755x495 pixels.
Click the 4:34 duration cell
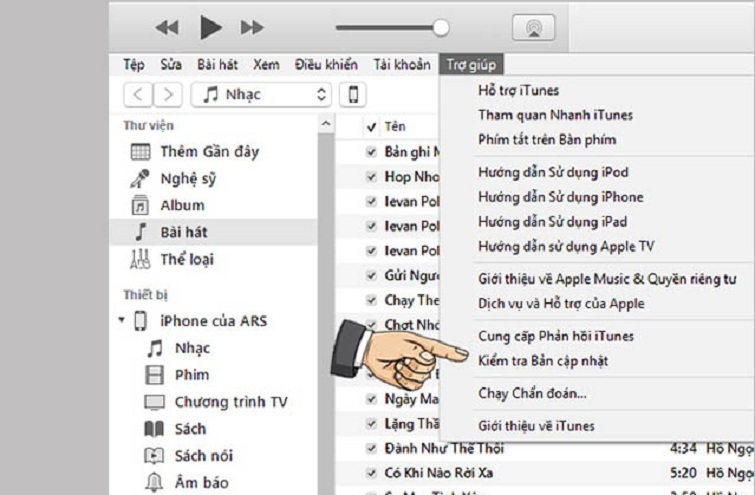point(683,448)
